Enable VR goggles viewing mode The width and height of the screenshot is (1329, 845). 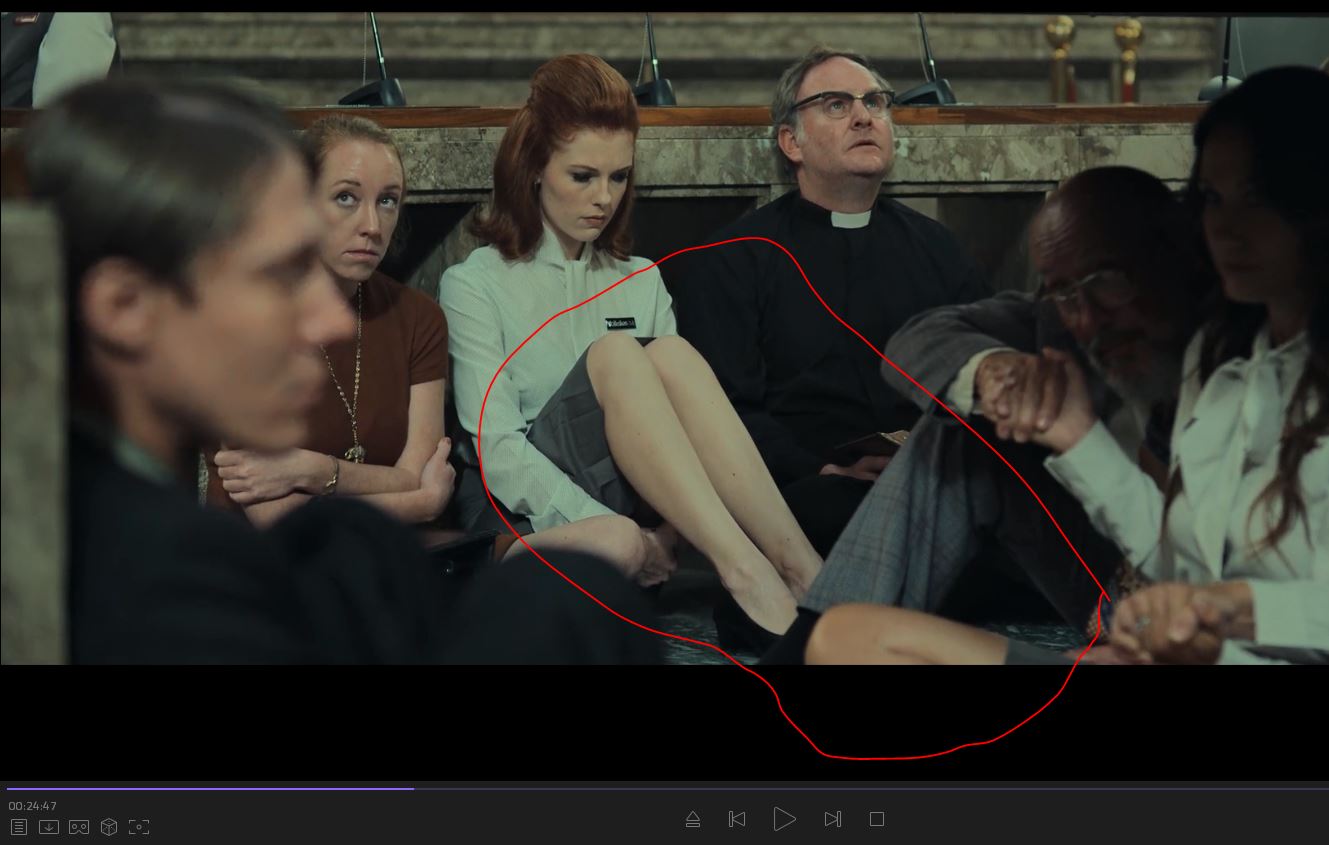tap(79, 827)
